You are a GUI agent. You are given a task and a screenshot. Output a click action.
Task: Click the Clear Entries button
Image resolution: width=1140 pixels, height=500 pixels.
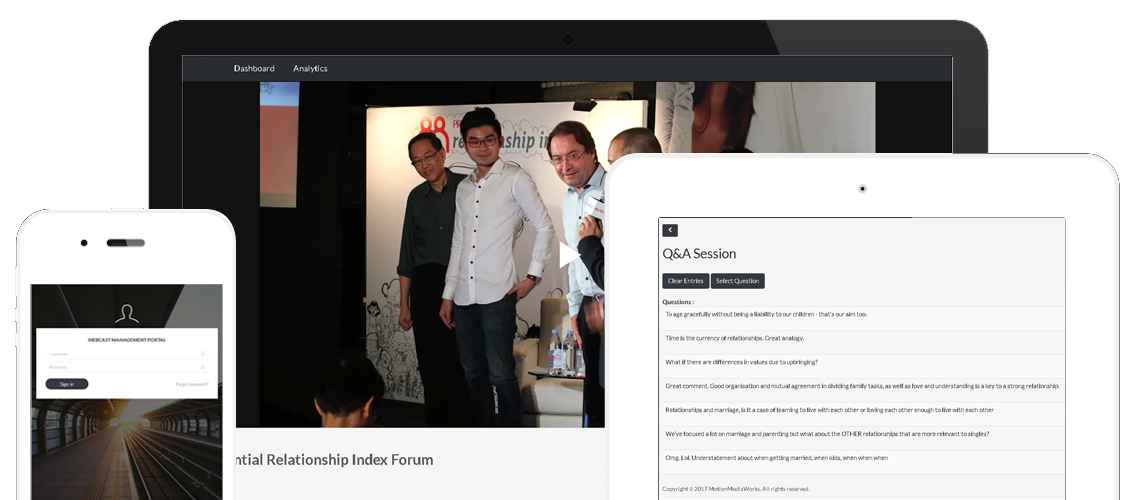click(x=685, y=281)
